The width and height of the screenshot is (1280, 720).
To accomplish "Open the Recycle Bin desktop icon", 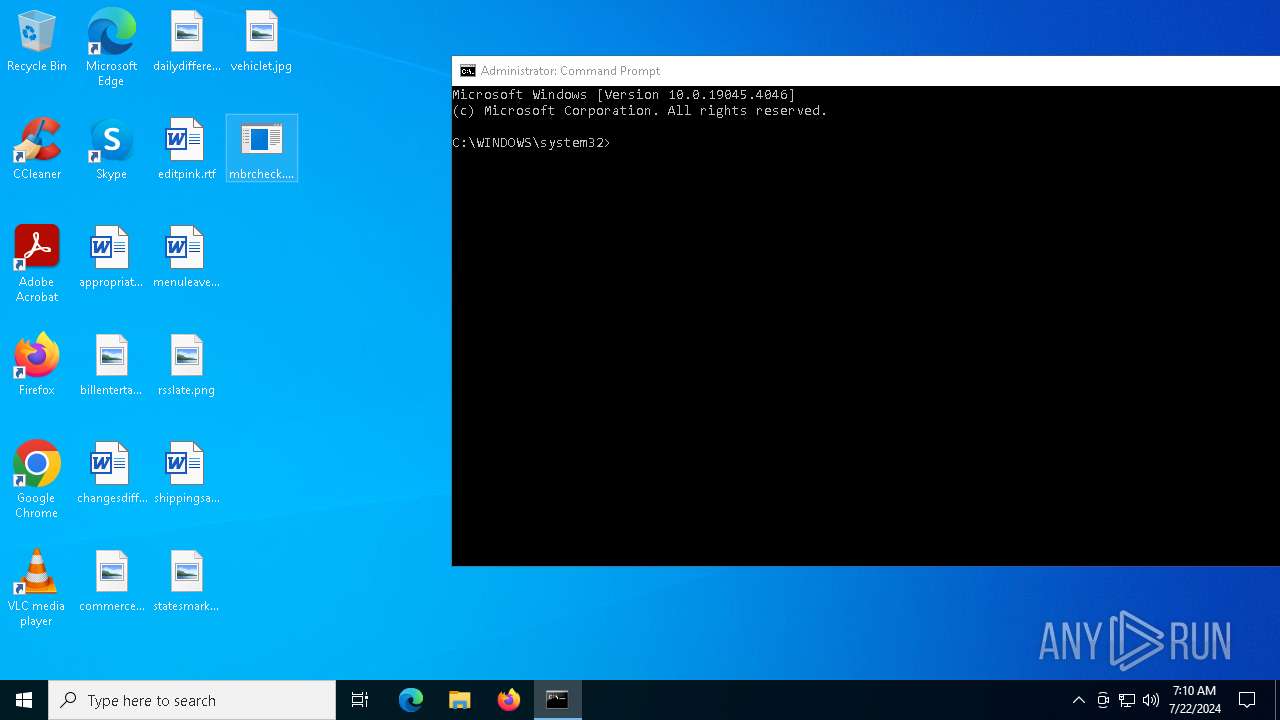I will (x=37, y=42).
